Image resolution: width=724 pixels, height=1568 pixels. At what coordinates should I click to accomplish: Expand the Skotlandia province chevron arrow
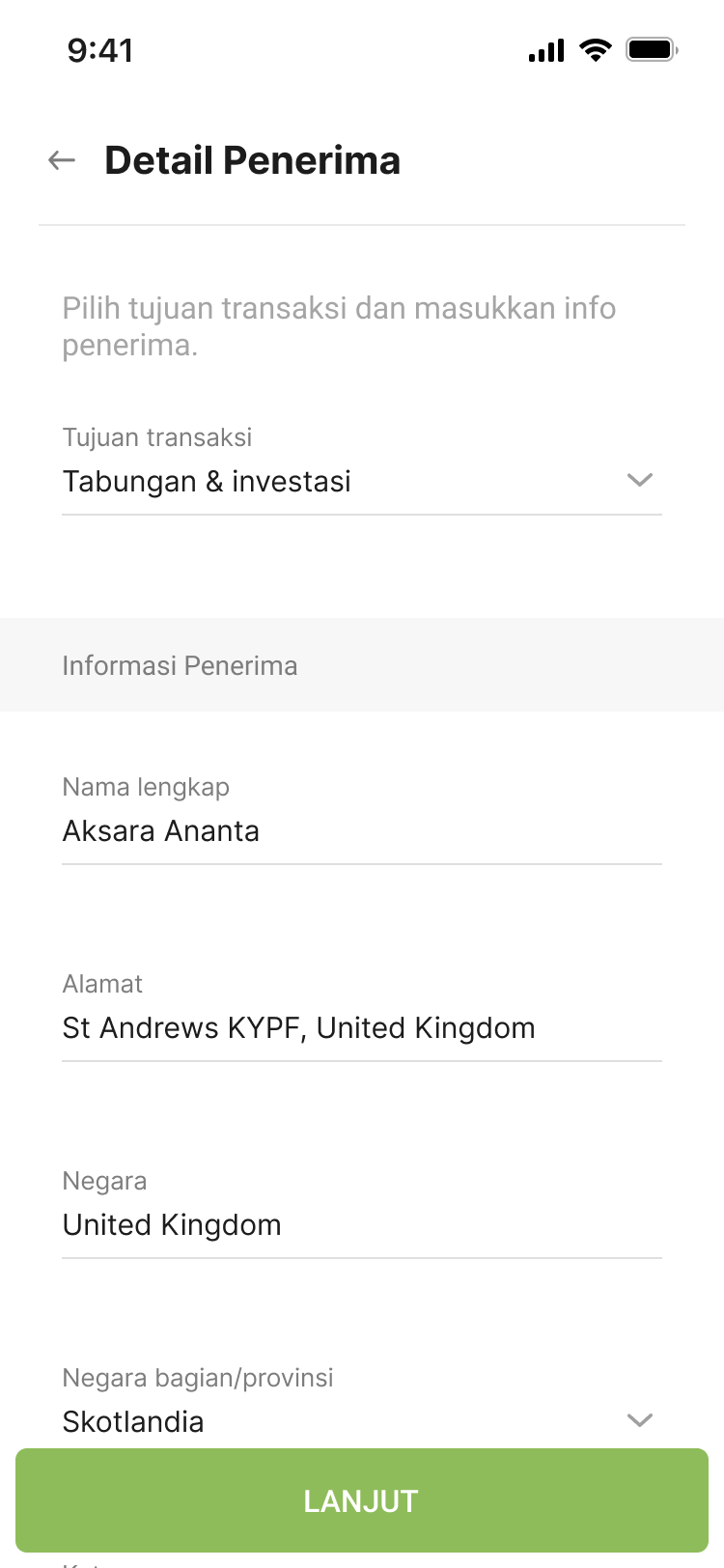pyautogui.click(x=640, y=1420)
